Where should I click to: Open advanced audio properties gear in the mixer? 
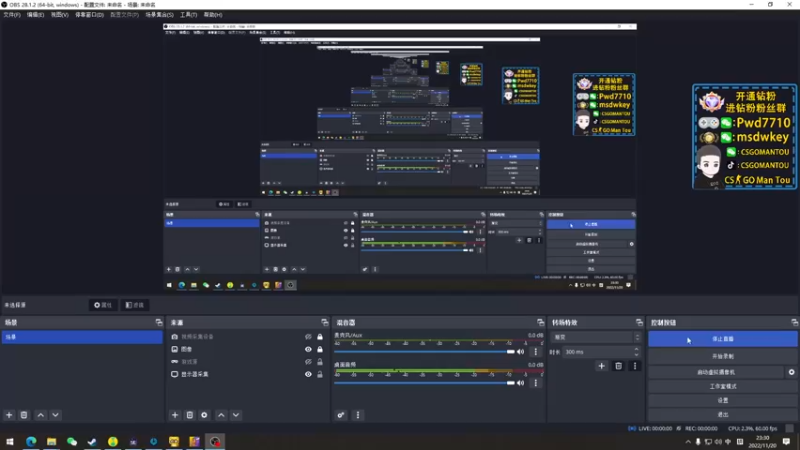[x=341, y=415]
